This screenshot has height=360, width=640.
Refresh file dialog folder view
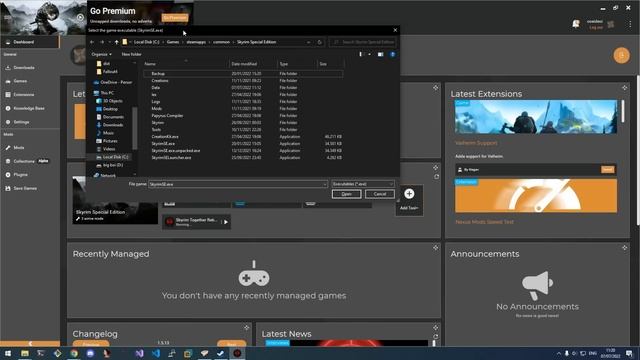(320, 42)
